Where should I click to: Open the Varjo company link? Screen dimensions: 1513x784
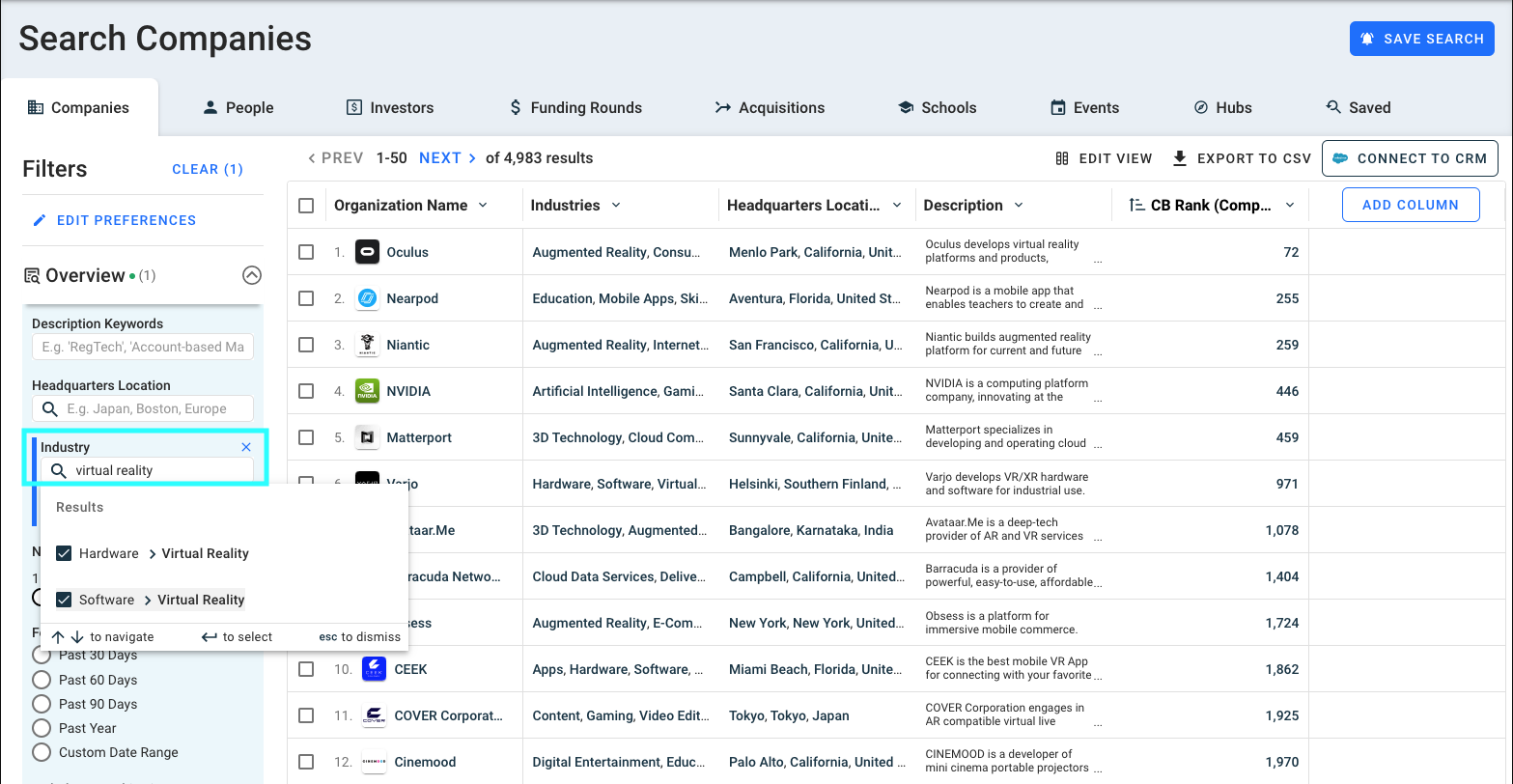[402, 484]
